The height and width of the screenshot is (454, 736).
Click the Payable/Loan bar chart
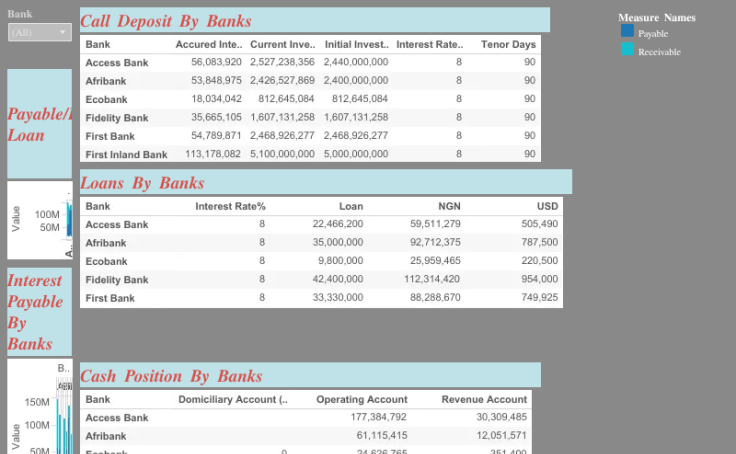tap(40, 220)
